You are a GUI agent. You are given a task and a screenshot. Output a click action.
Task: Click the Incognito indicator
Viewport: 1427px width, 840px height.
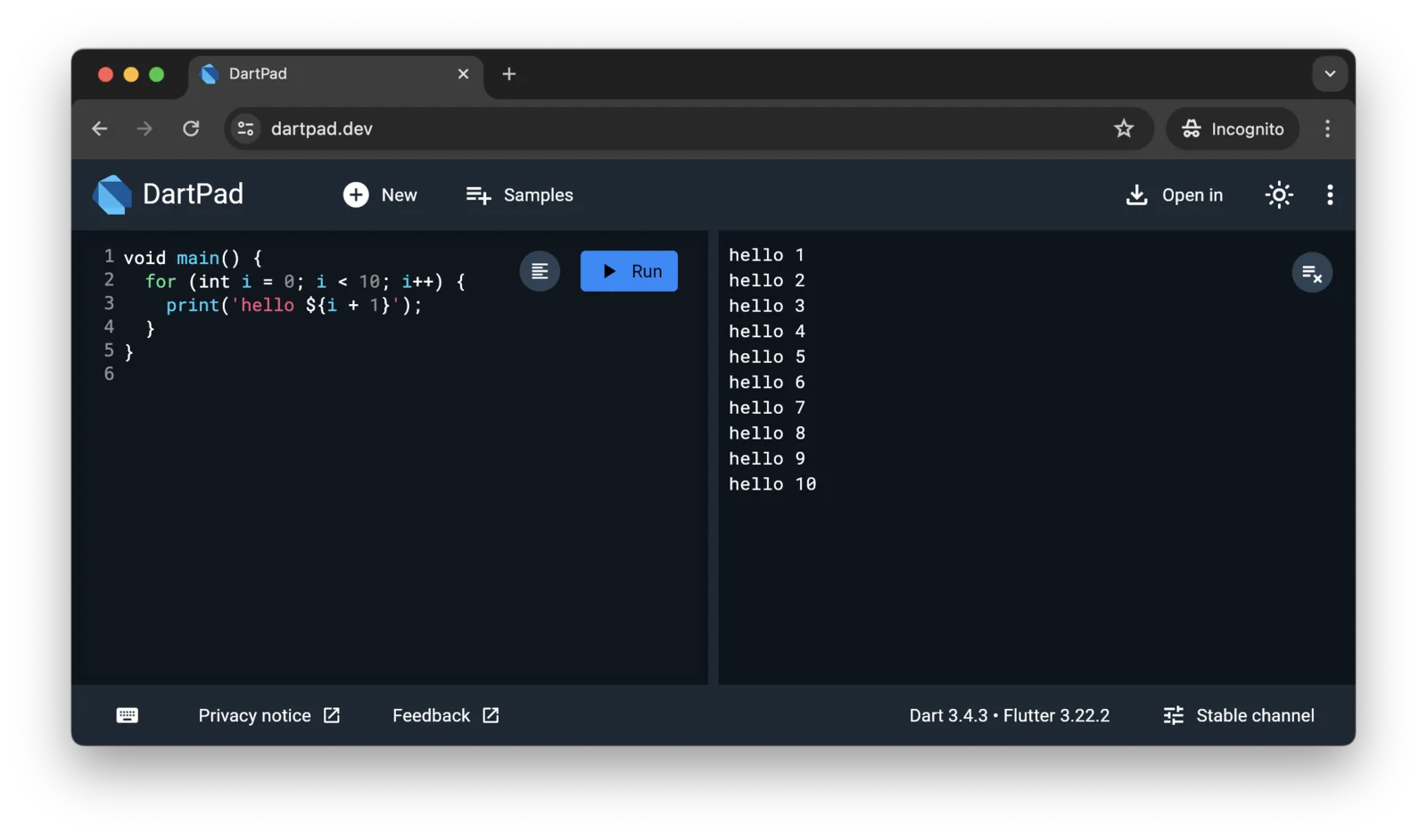[x=1233, y=128]
